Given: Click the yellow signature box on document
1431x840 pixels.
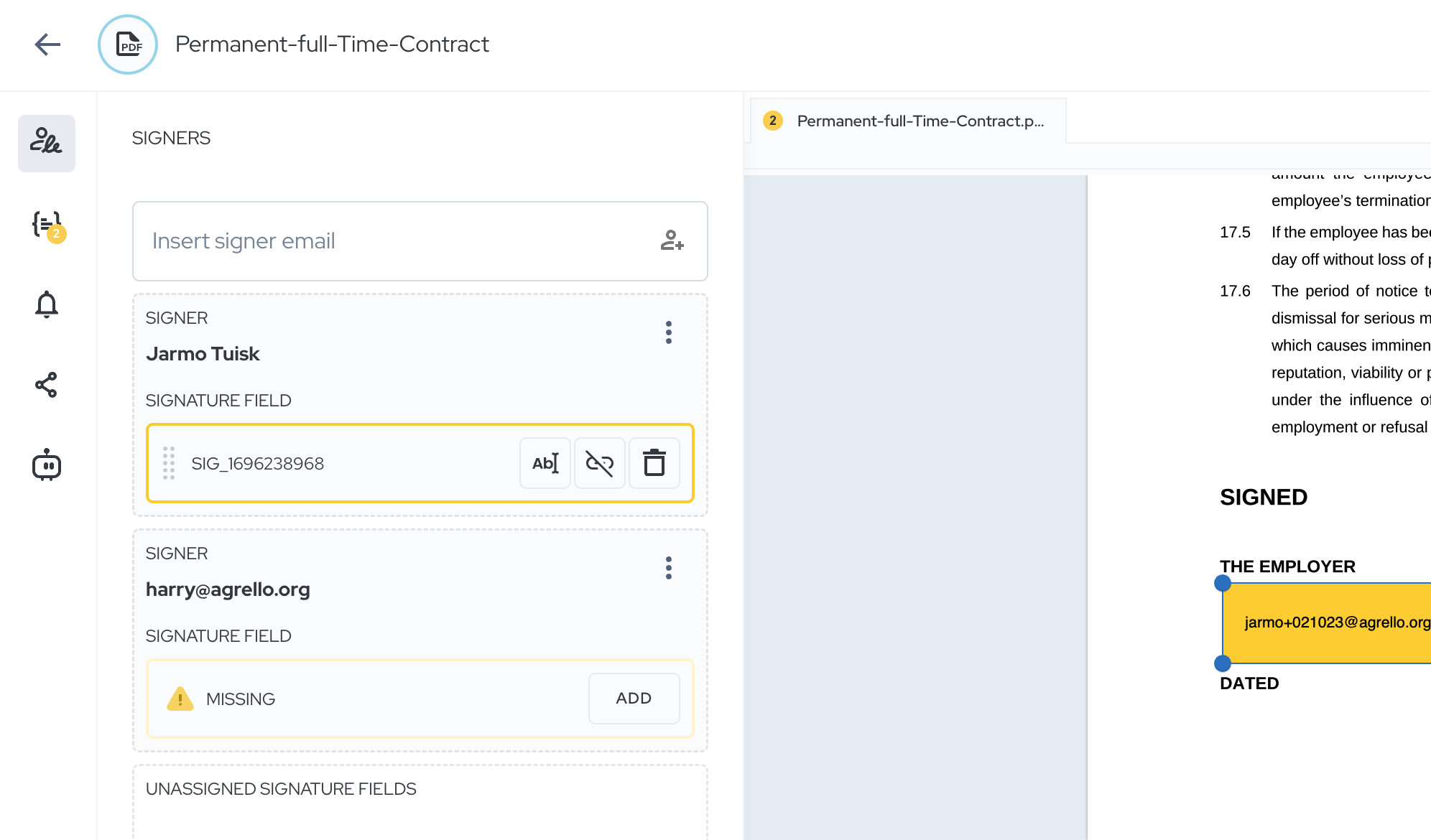Looking at the screenshot, I should (1329, 622).
